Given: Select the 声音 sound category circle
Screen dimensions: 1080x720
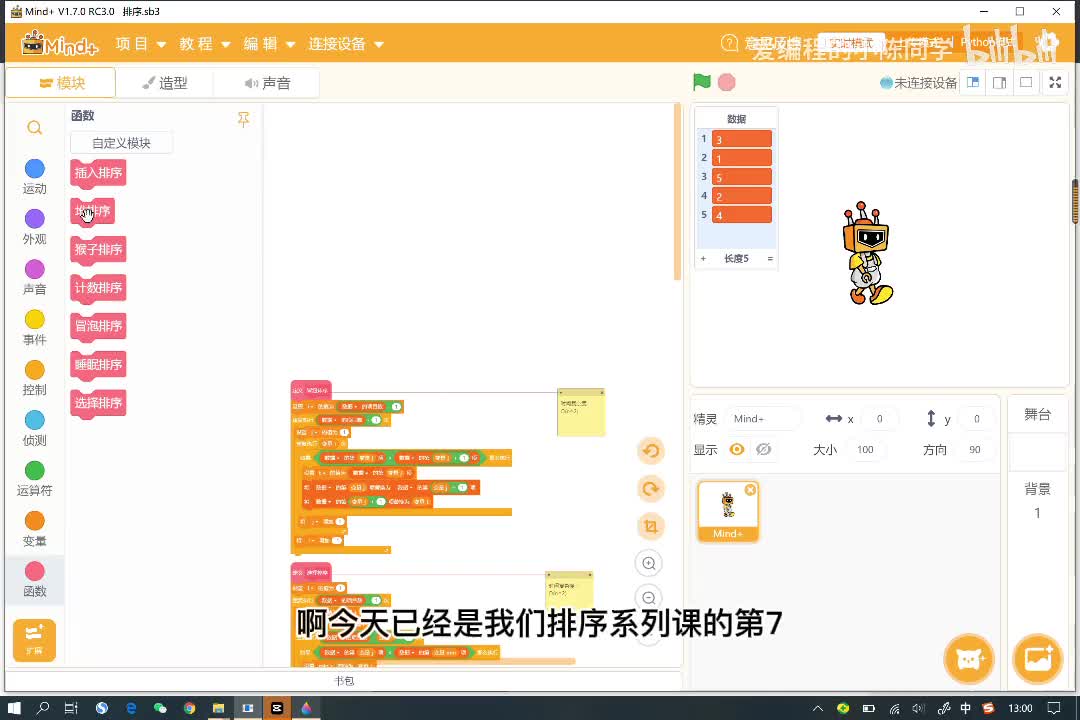Looking at the screenshot, I should tap(34, 269).
